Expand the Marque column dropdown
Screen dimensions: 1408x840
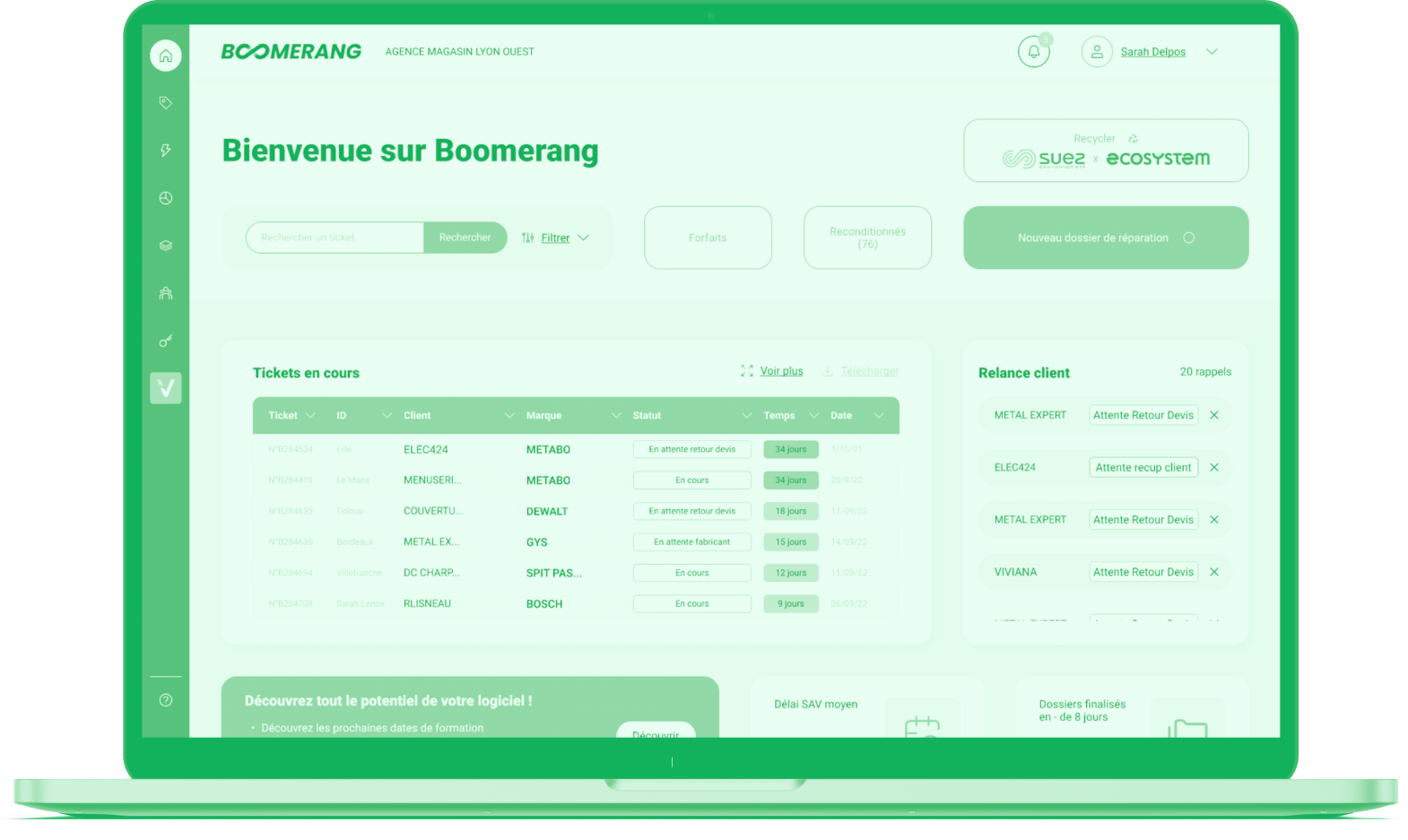pyautogui.click(x=616, y=416)
